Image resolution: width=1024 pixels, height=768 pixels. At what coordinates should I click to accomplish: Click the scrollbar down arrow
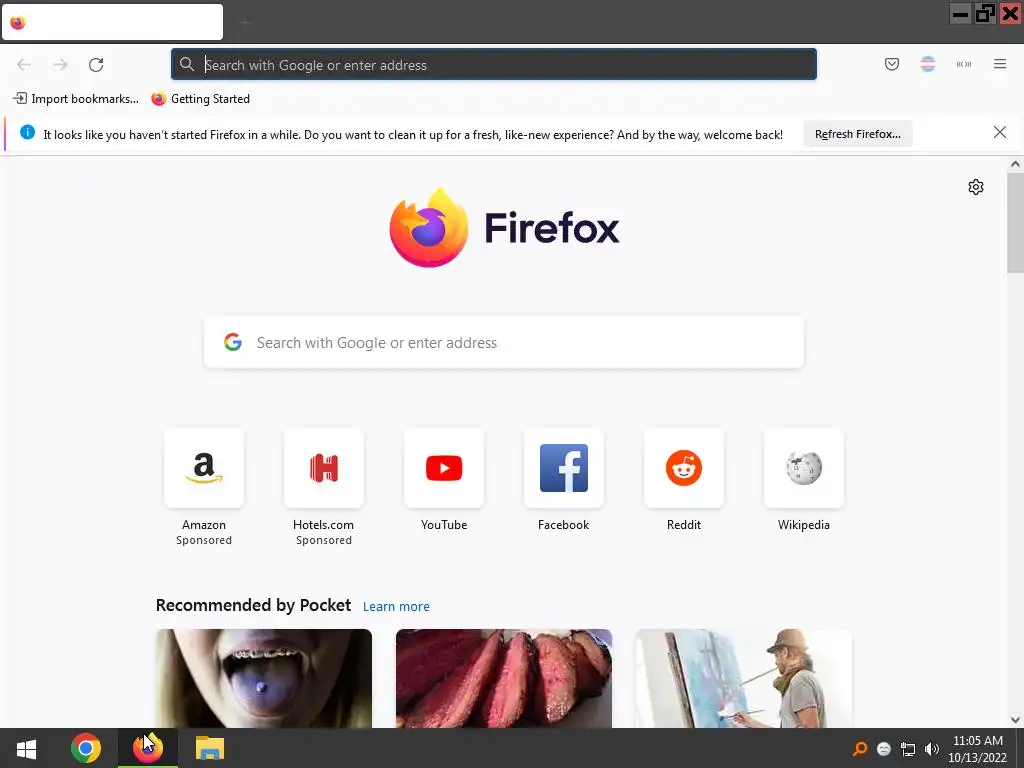(1015, 720)
